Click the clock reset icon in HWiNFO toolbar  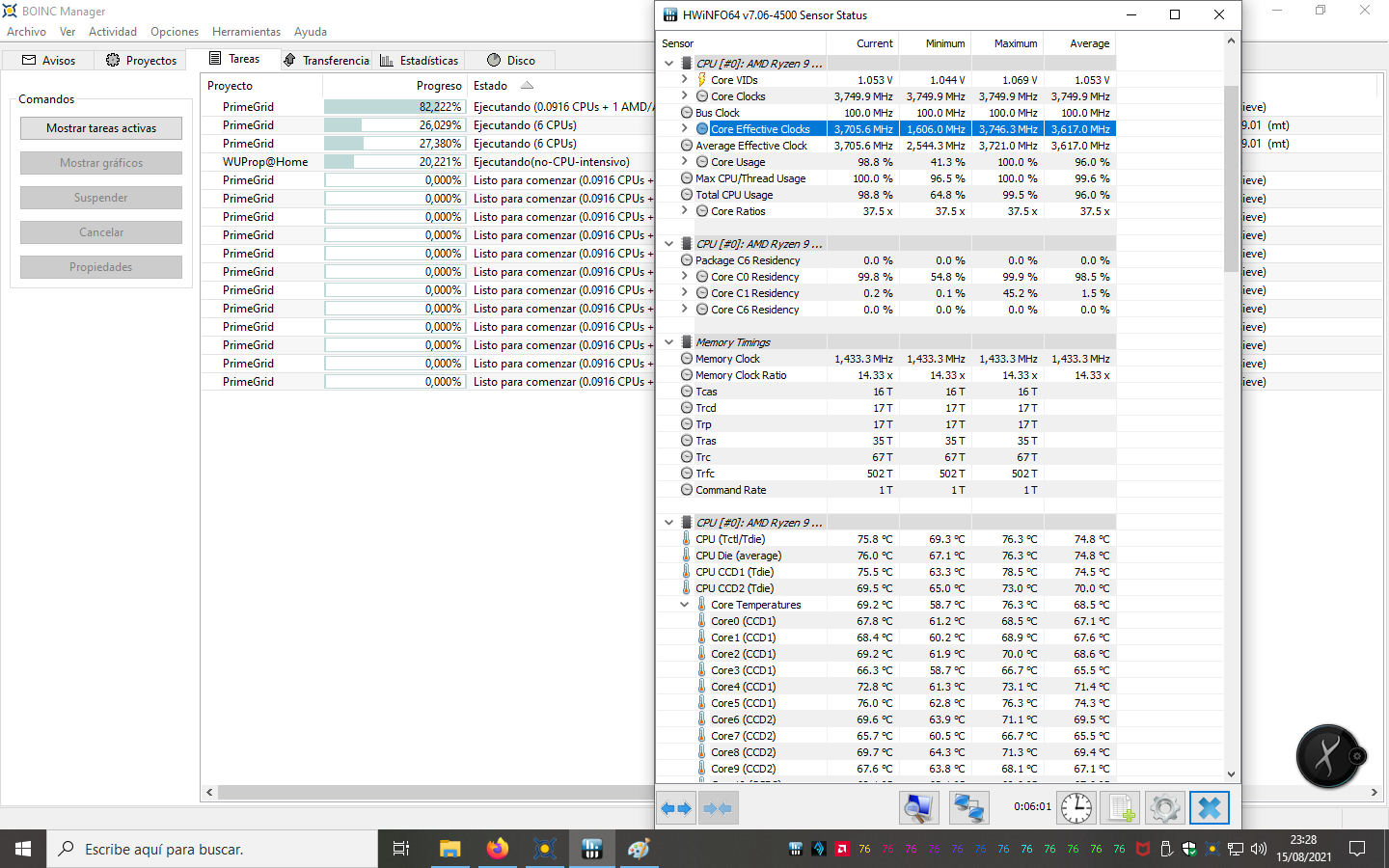pyautogui.click(x=1076, y=808)
